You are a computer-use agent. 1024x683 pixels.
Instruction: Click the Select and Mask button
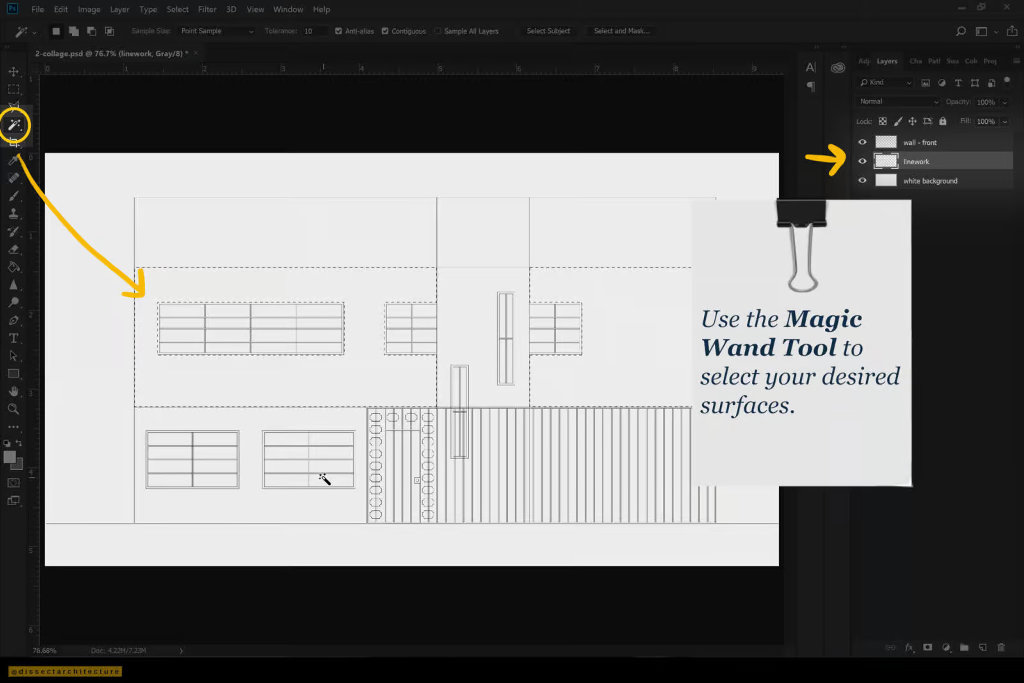[622, 31]
